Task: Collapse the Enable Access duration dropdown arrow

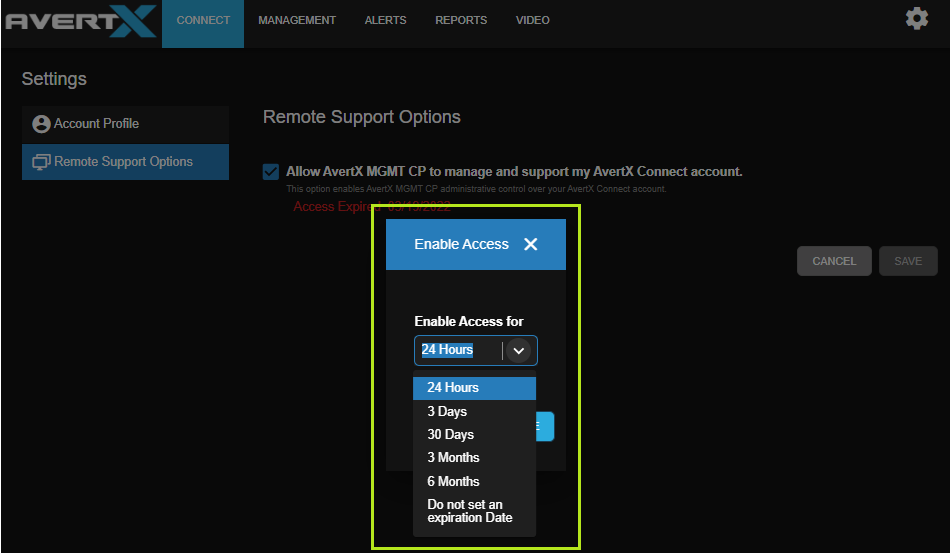Action: click(x=519, y=350)
